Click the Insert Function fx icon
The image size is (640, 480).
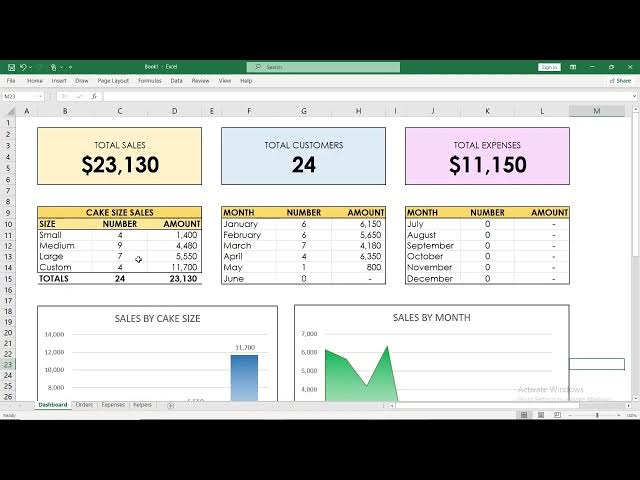pyautogui.click(x=94, y=96)
